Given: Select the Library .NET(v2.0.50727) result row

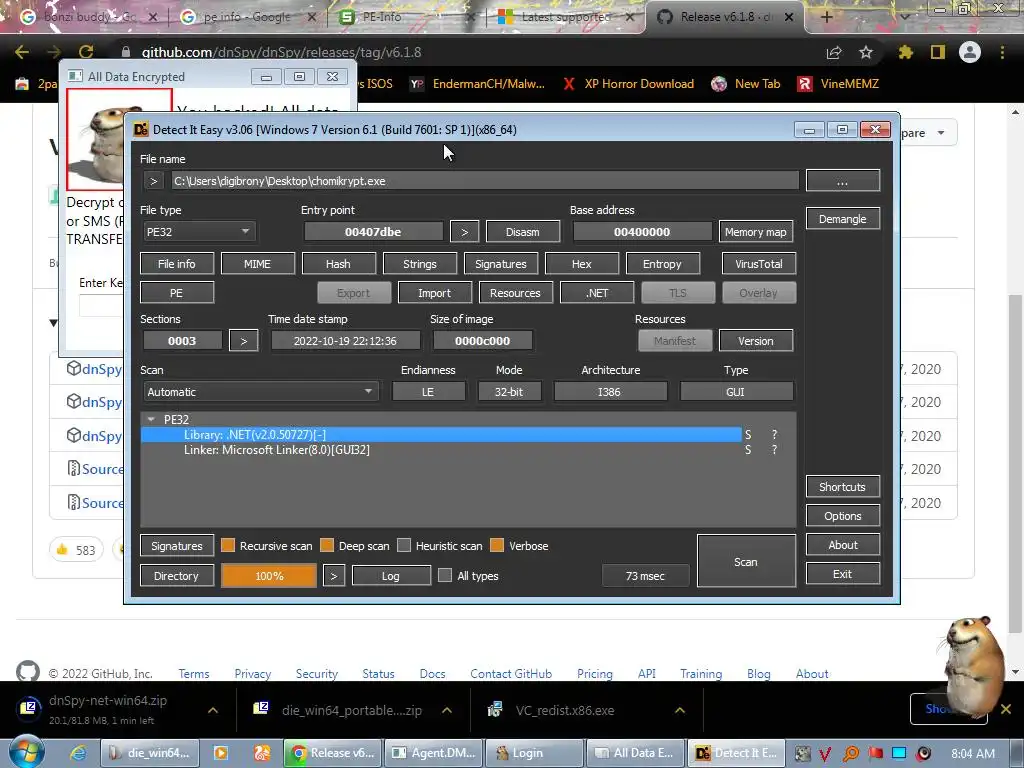Looking at the screenshot, I should [441, 434].
